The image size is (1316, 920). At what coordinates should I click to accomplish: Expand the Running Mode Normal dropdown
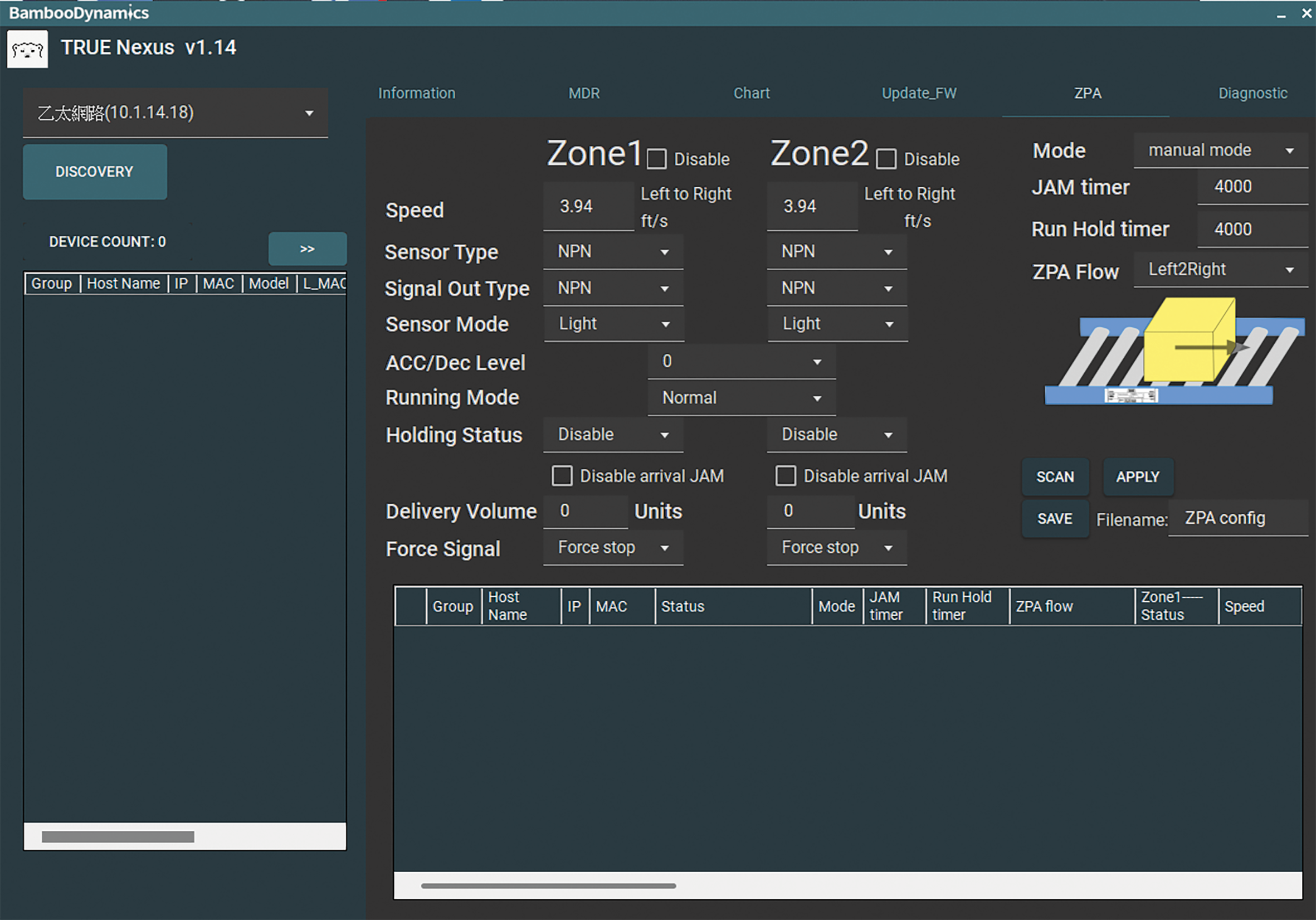[742, 398]
